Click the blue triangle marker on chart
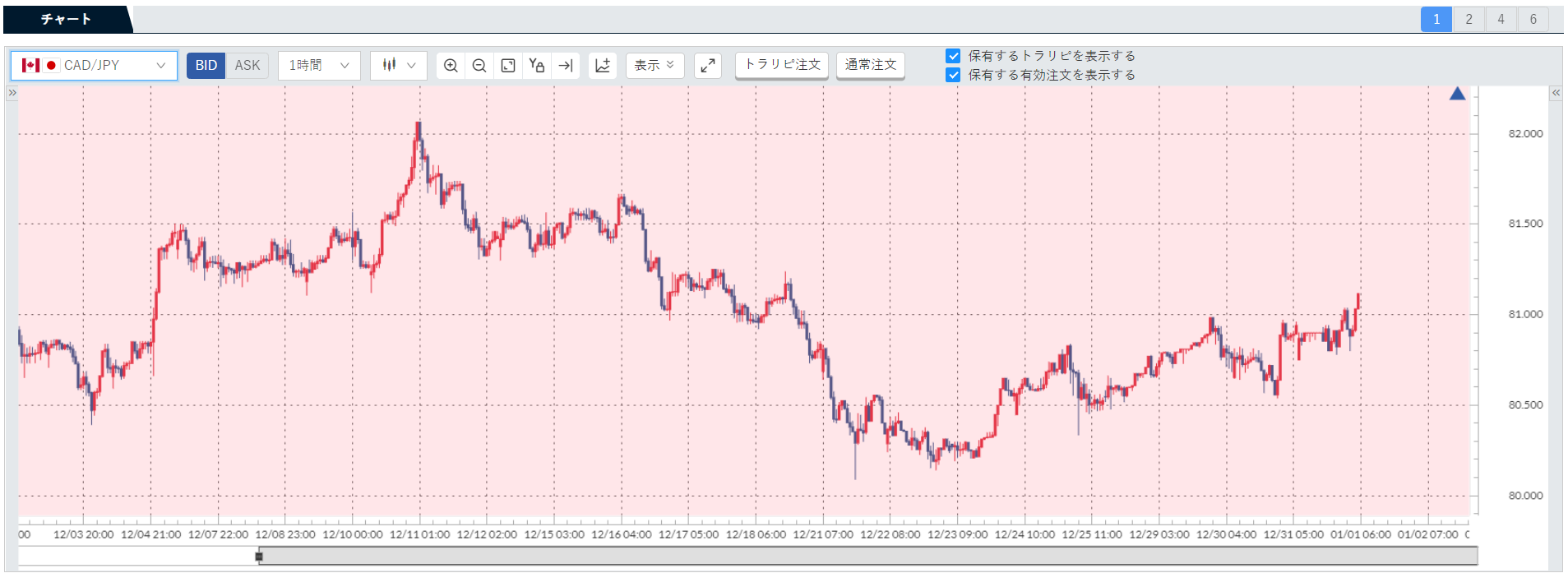Screen dimensions: 1568x573 [1457, 94]
